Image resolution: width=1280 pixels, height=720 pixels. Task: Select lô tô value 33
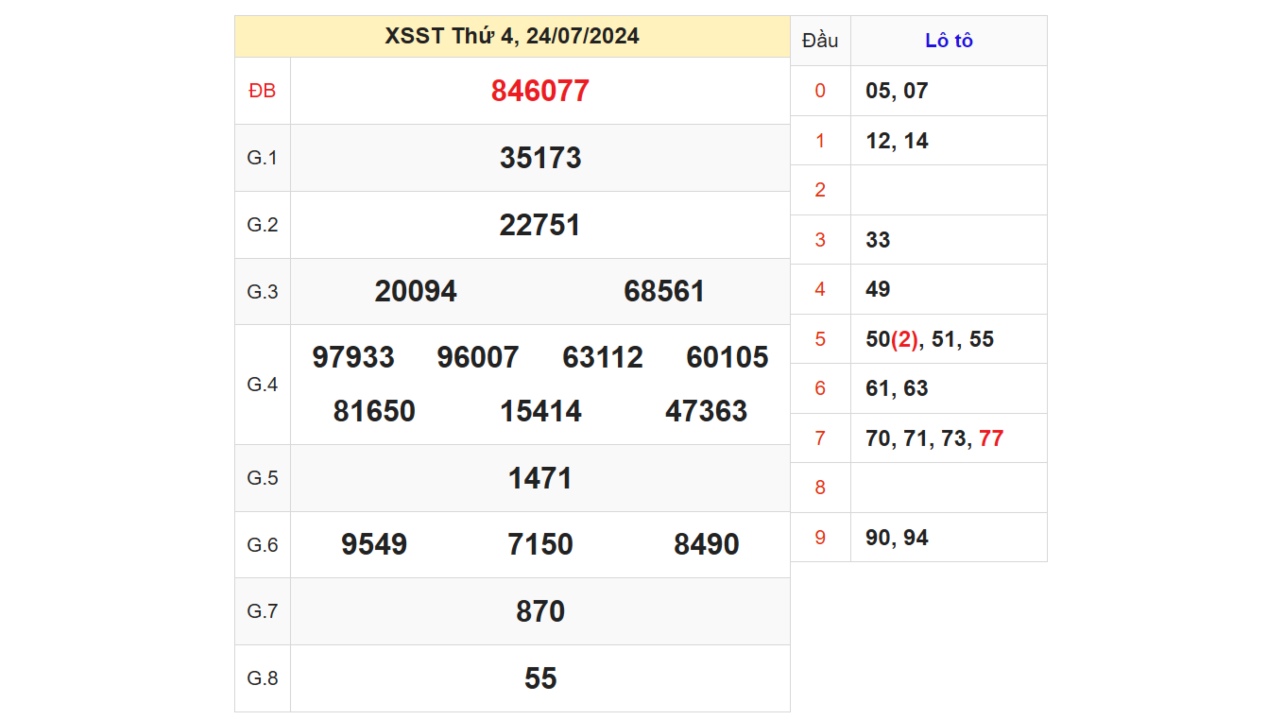coord(878,240)
